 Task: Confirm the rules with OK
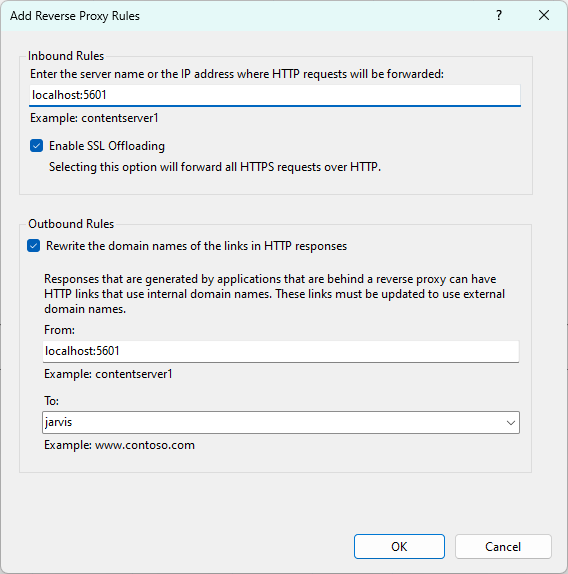(399, 547)
